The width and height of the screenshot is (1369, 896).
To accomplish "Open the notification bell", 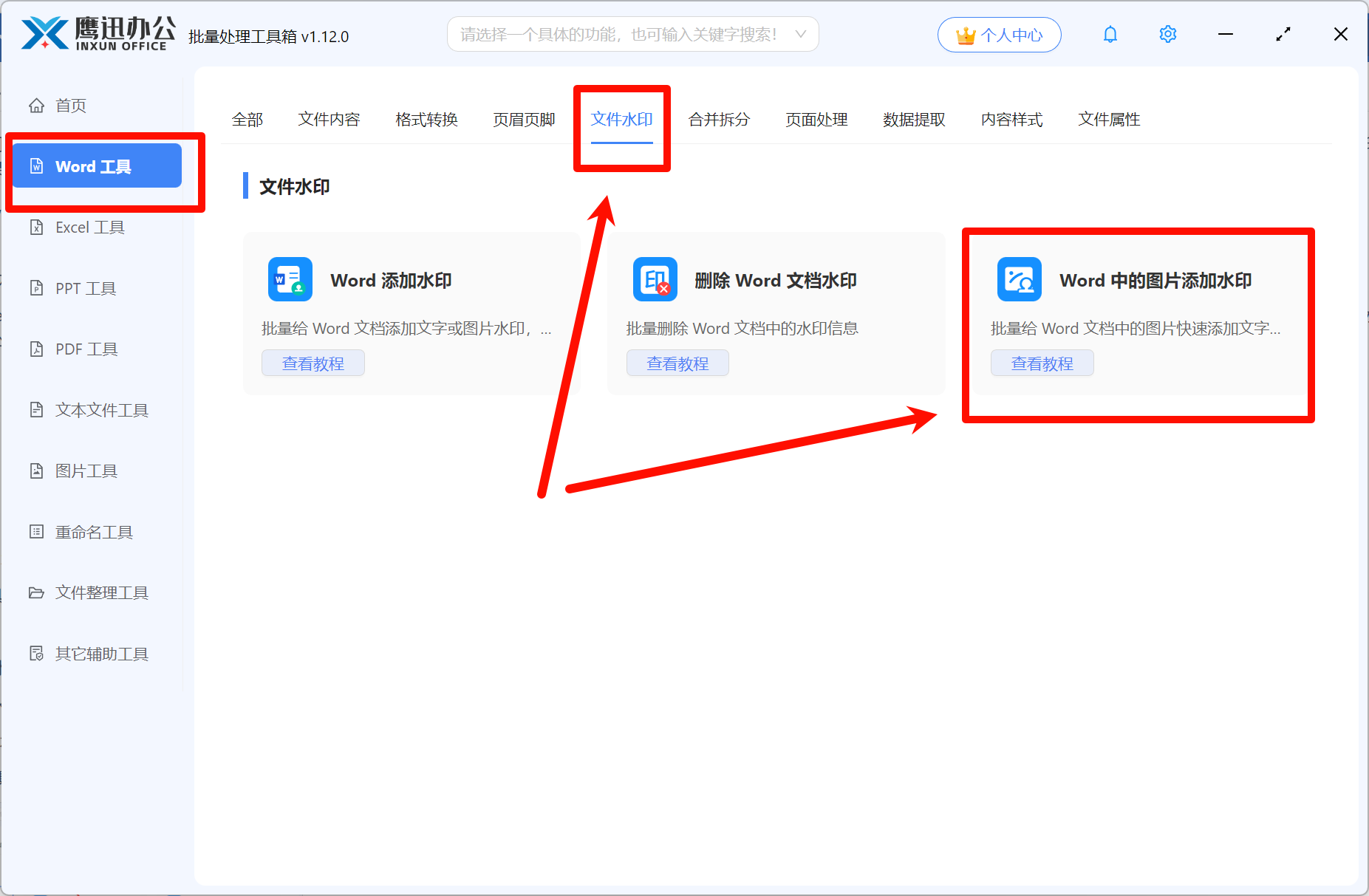I will click(1110, 34).
